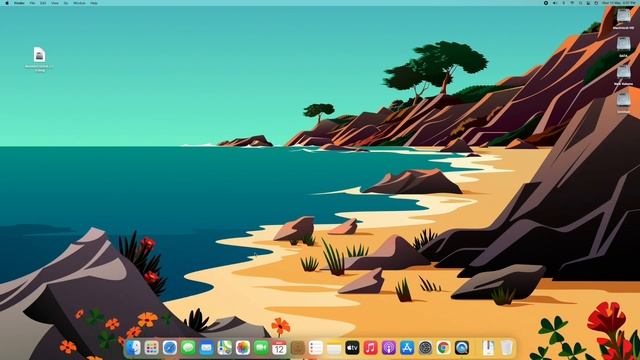The width and height of the screenshot is (640, 360).
Task: Open Maps from the Dock
Action: click(x=224, y=348)
